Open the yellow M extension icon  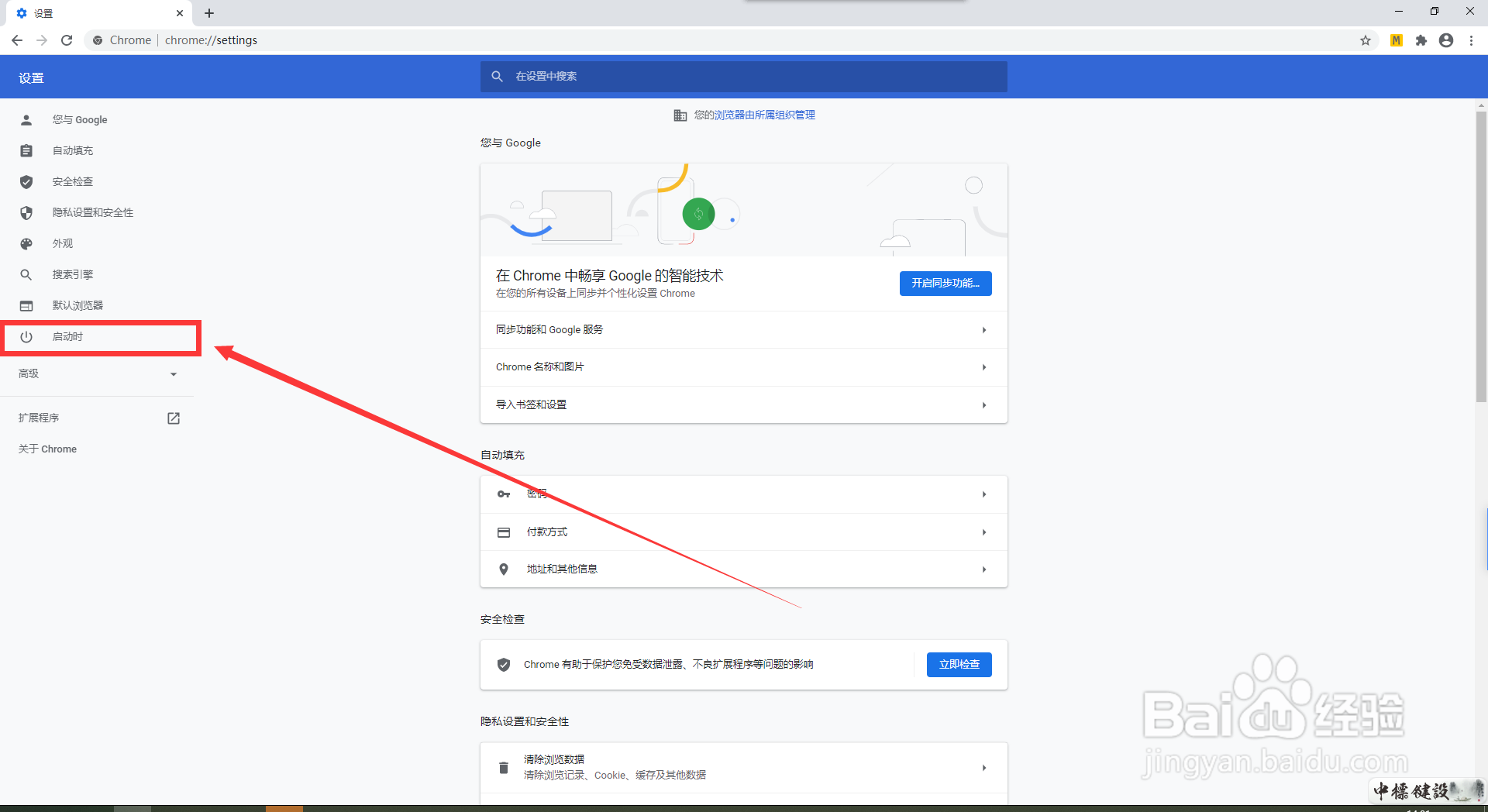click(1397, 40)
